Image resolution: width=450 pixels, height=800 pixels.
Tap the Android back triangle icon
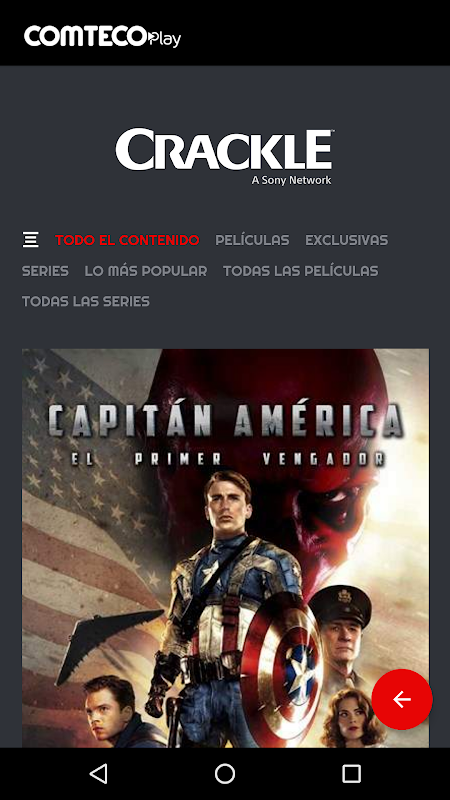tap(98, 773)
